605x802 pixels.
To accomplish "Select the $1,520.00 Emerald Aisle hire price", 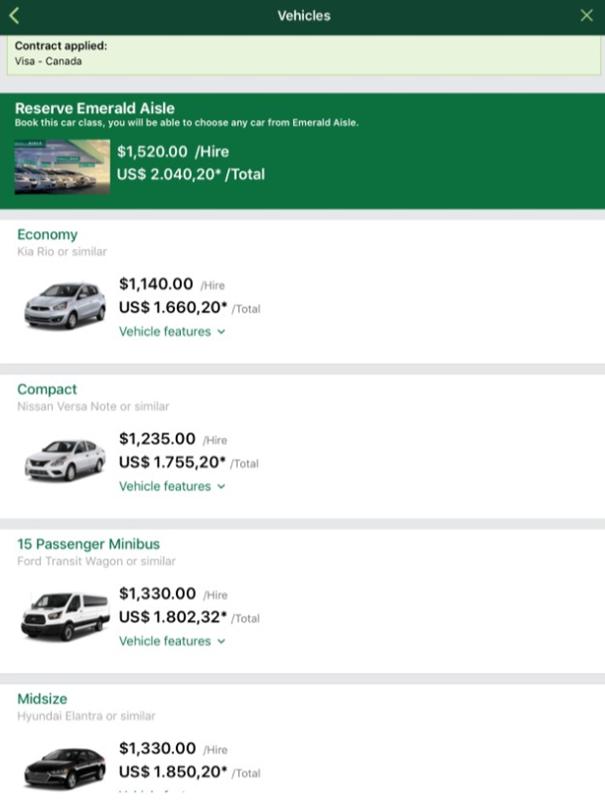I will click(x=152, y=153).
